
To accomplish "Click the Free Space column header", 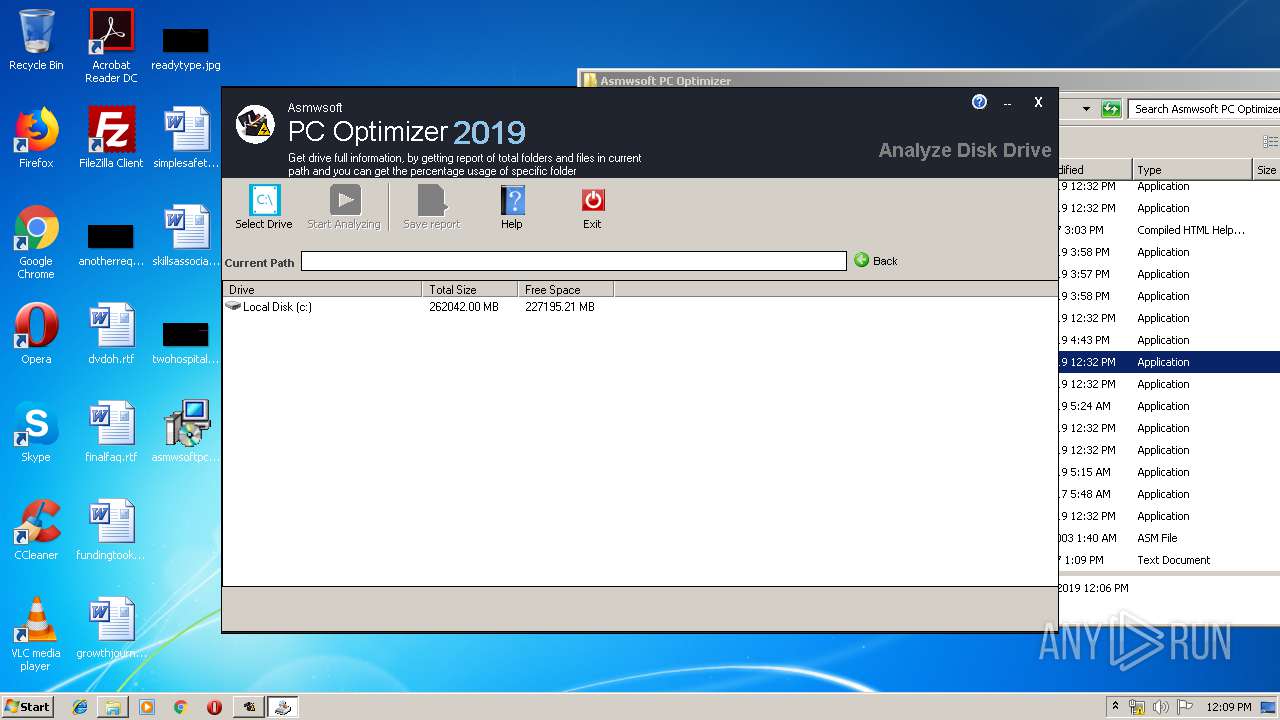I will [x=566, y=290].
